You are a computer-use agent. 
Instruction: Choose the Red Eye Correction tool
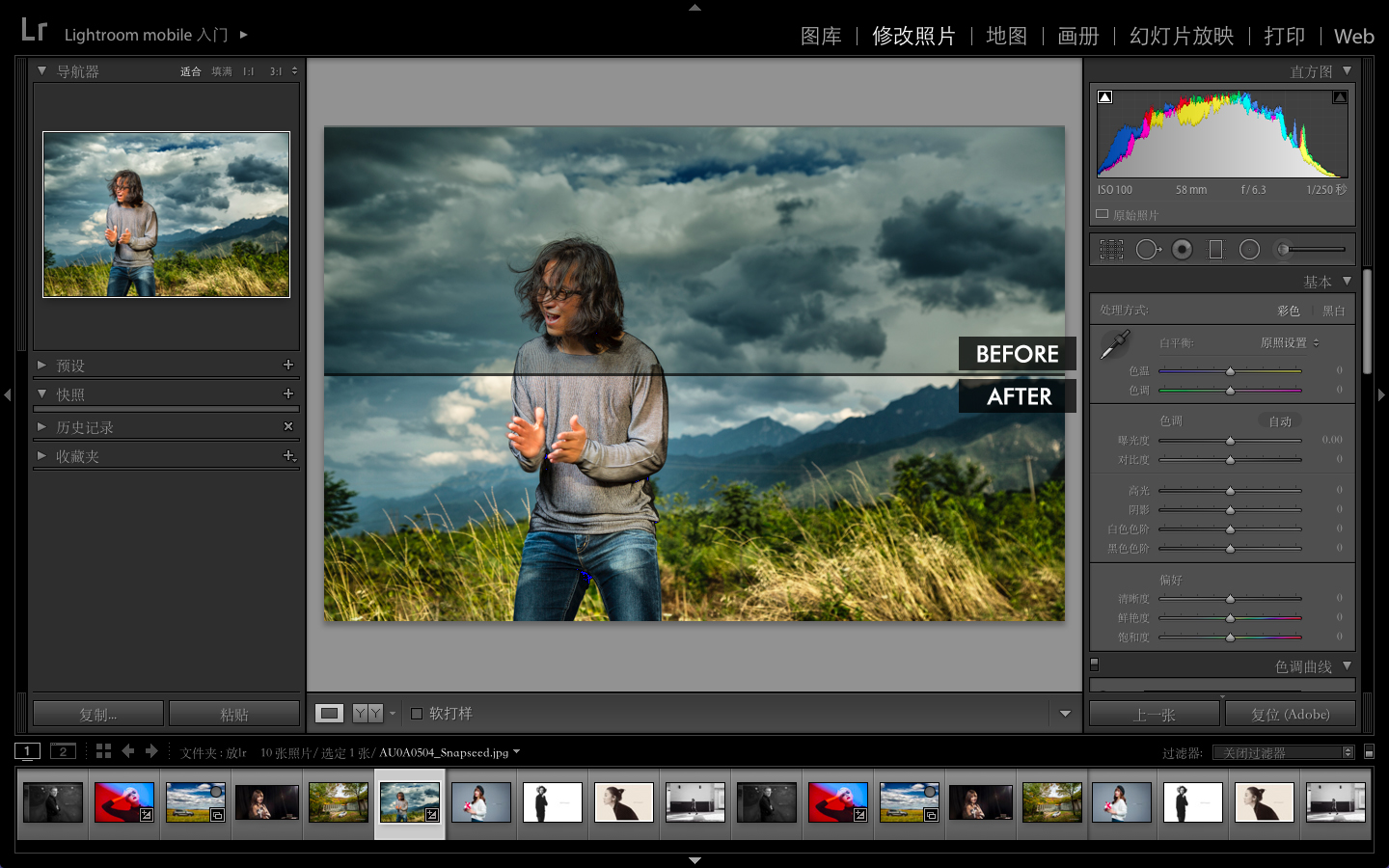tap(1182, 250)
